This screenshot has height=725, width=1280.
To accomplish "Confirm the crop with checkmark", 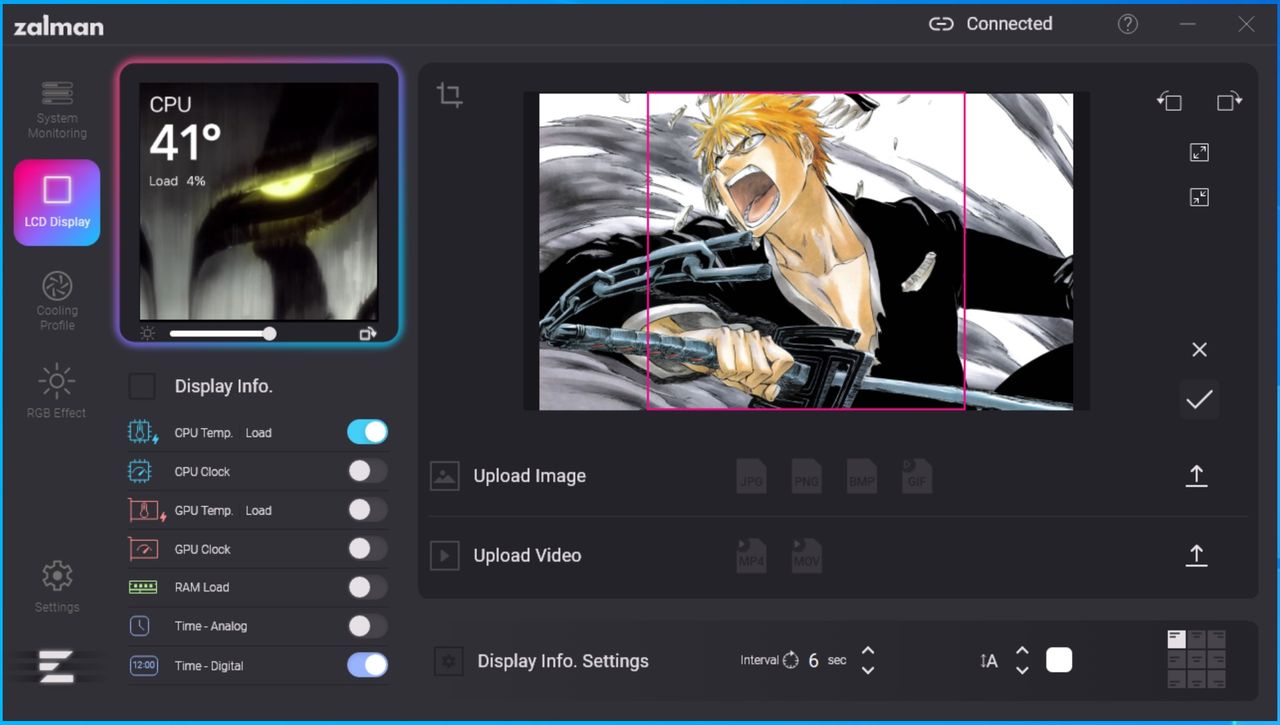I will click(x=1199, y=400).
